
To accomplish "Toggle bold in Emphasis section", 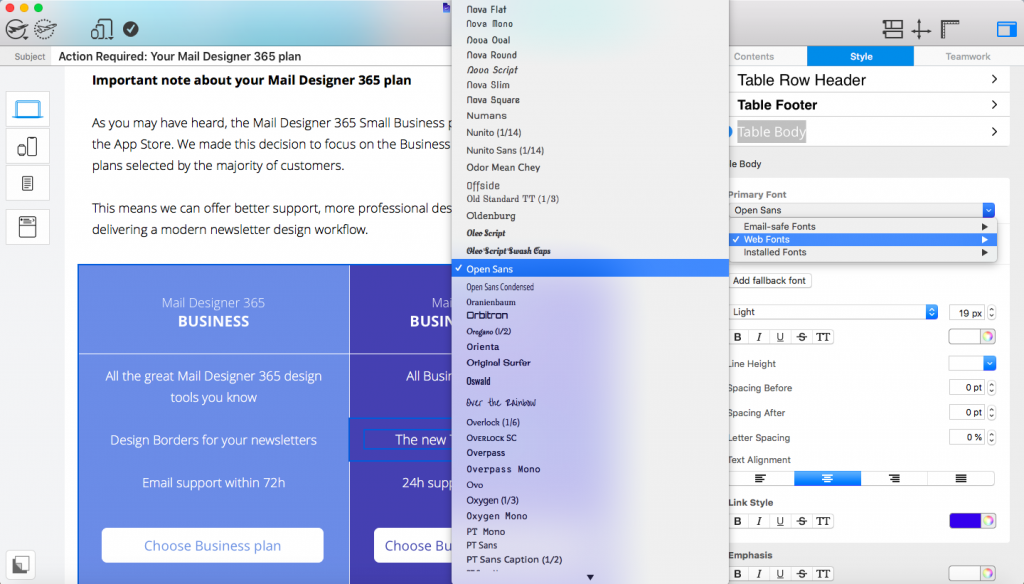I will pos(738,574).
